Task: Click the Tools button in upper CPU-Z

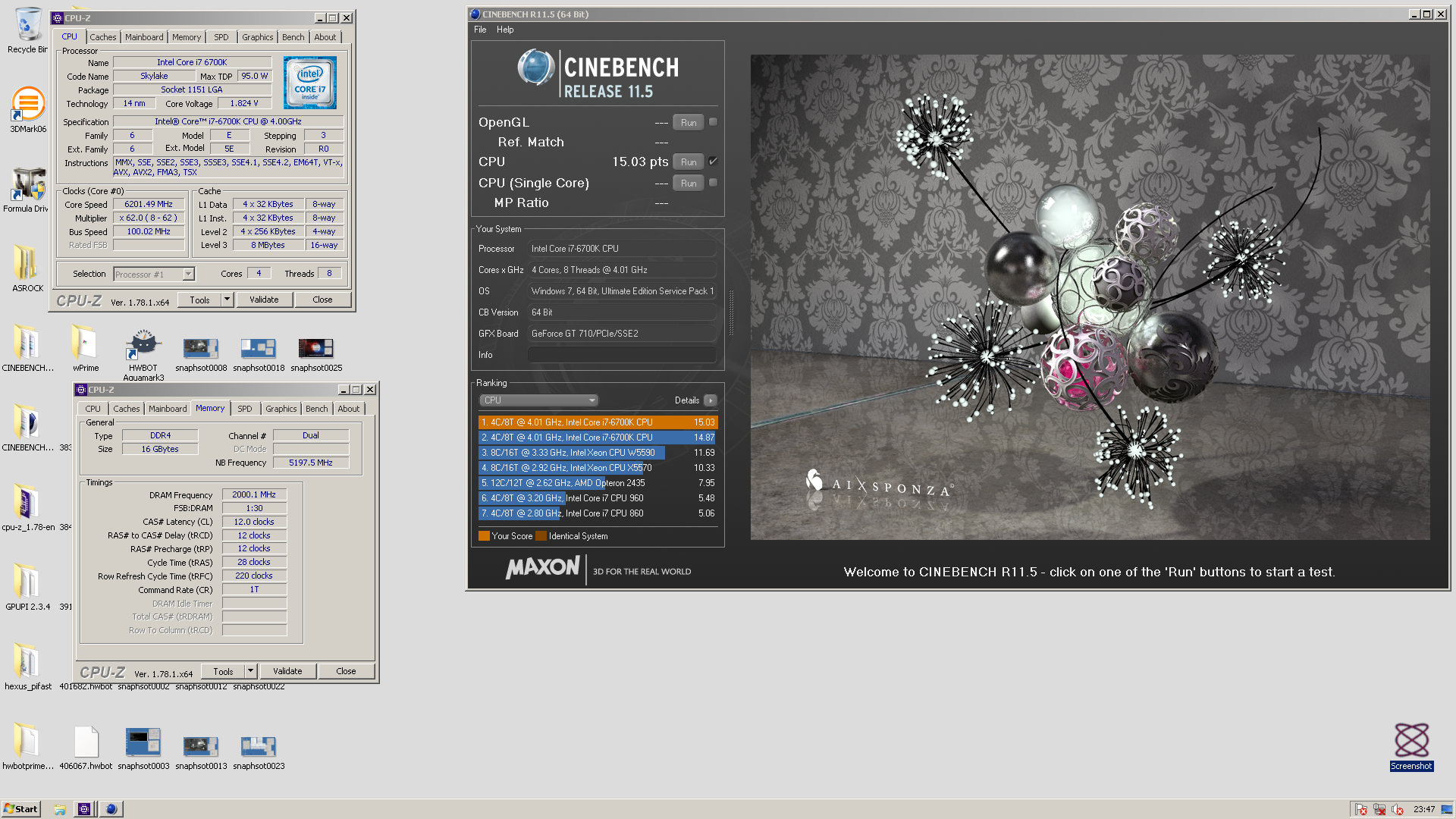Action: (199, 300)
